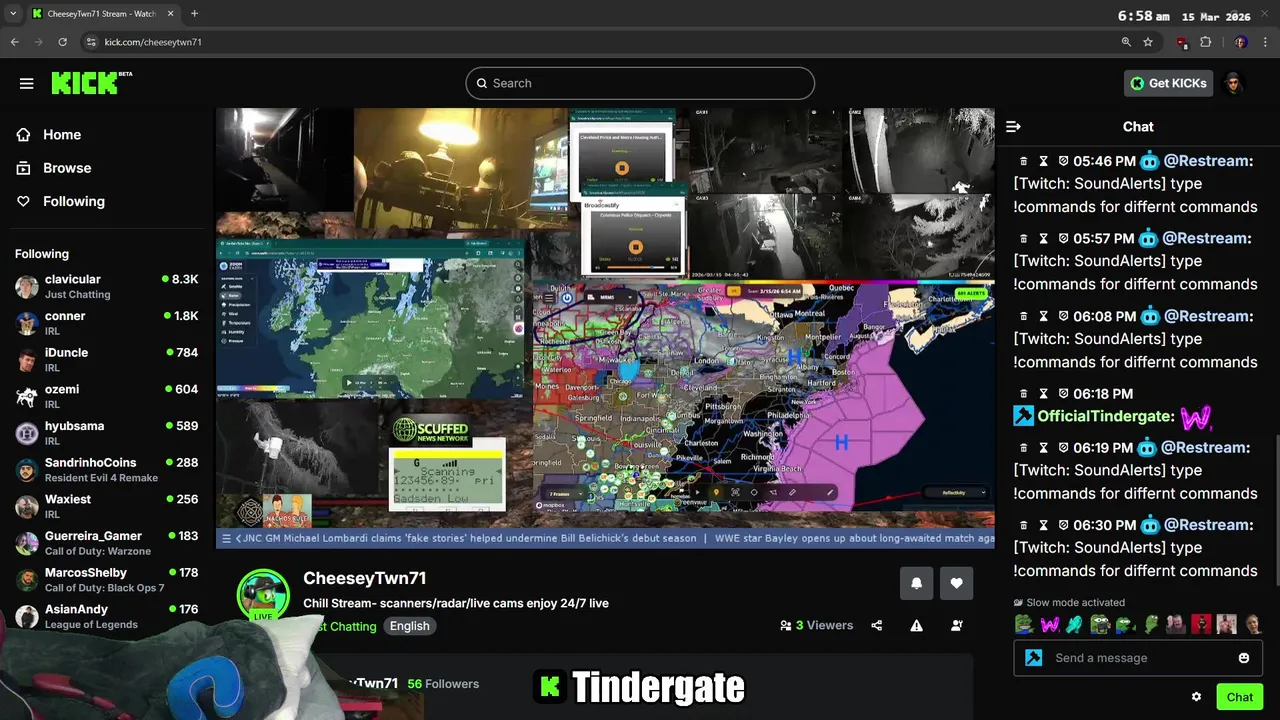Click browser back arrow
The width and height of the screenshot is (1280, 720).
pos(15,42)
